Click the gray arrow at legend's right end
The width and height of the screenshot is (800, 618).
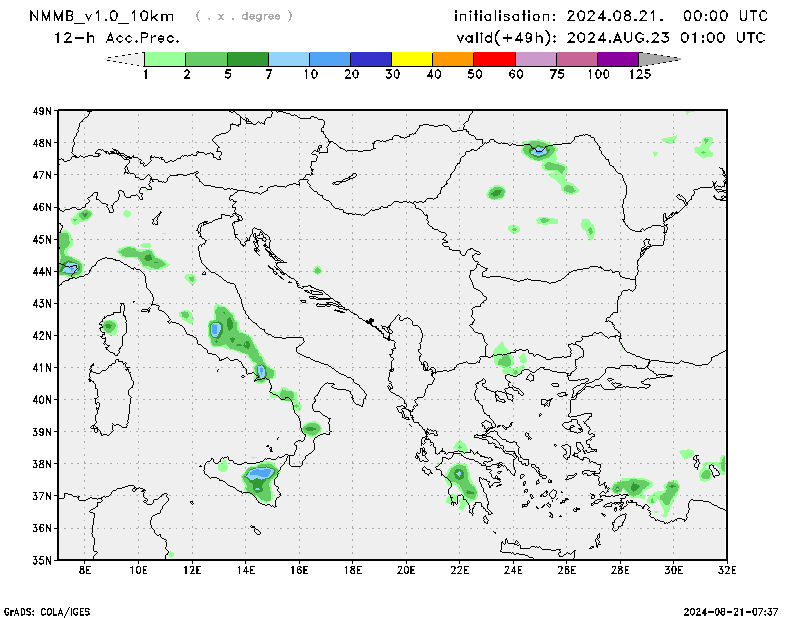(659, 59)
